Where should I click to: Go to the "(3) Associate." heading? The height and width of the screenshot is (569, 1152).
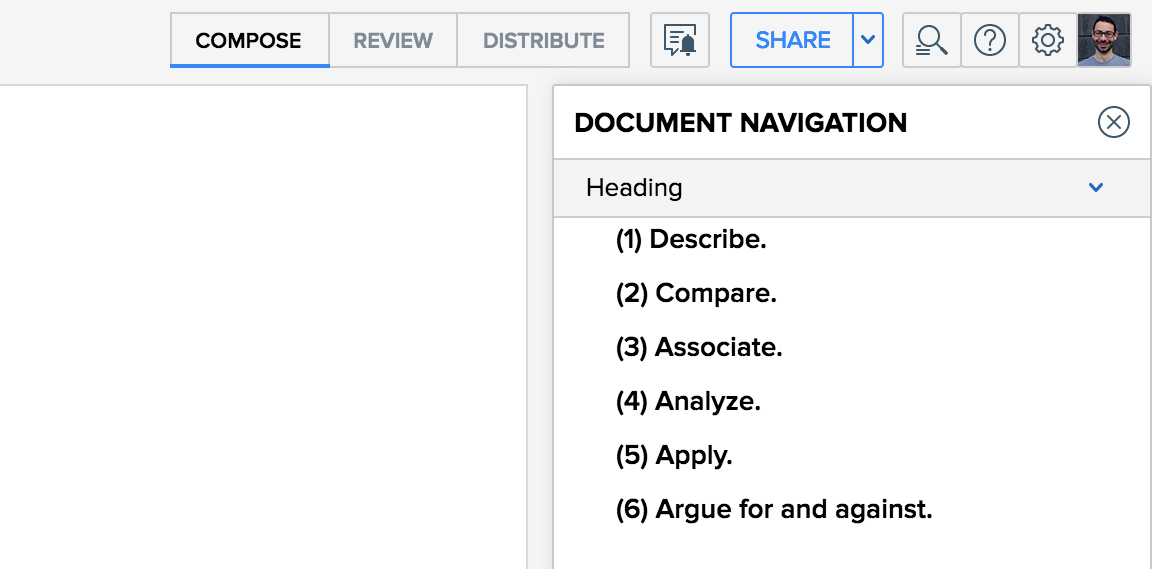pyautogui.click(x=699, y=348)
